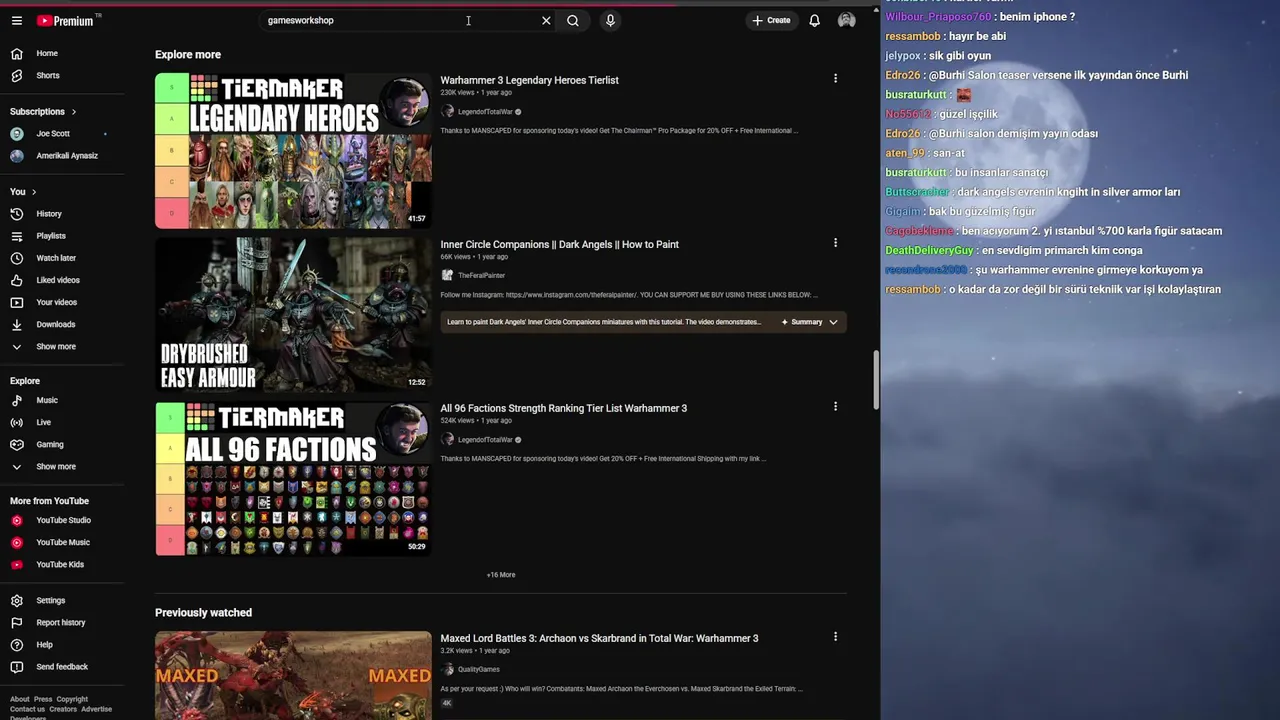This screenshot has height=720, width=1280.
Task: Open the All 96 Factions thumbnail
Action: 293,478
